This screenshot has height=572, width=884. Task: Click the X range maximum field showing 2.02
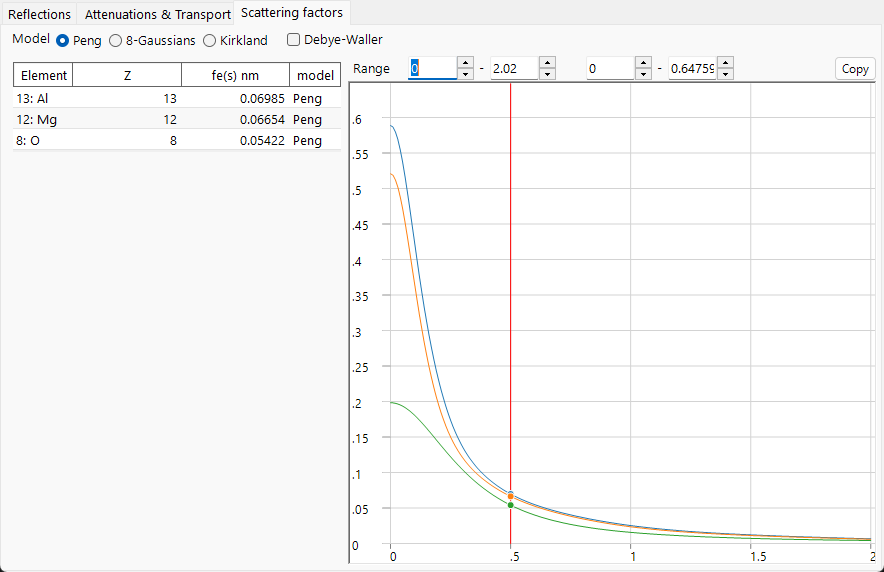point(514,68)
